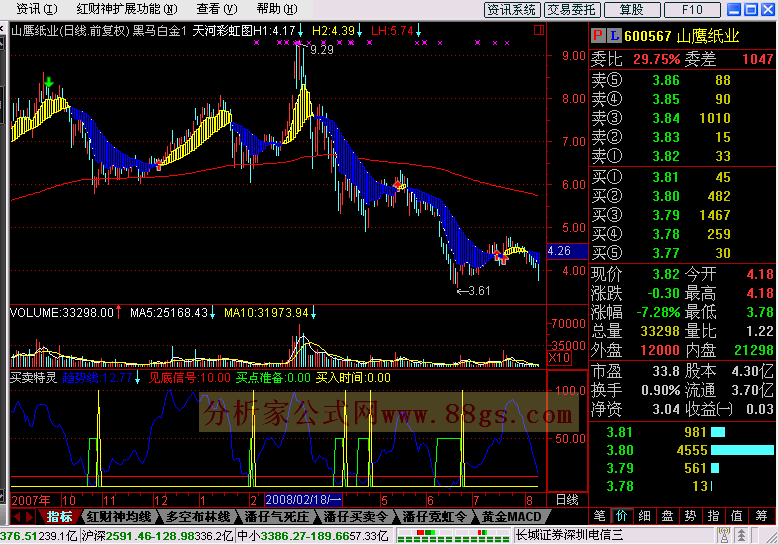Switch to the 多空布林线 tab

pyautogui.click(x=198, y=517)
